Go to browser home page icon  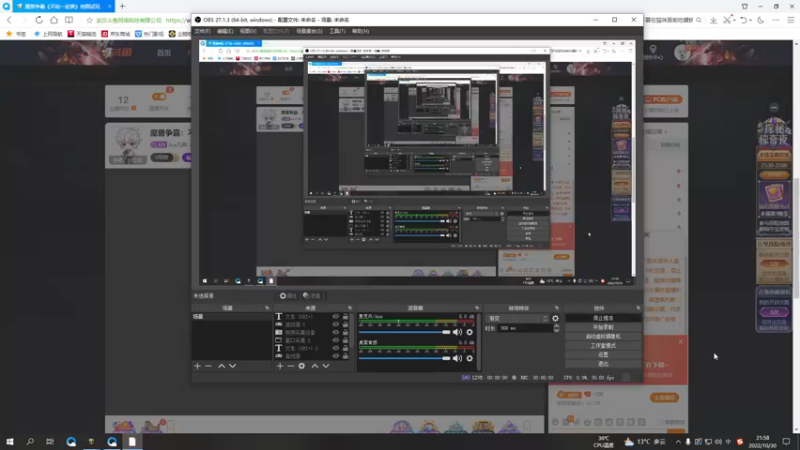(x=54, y=20)
